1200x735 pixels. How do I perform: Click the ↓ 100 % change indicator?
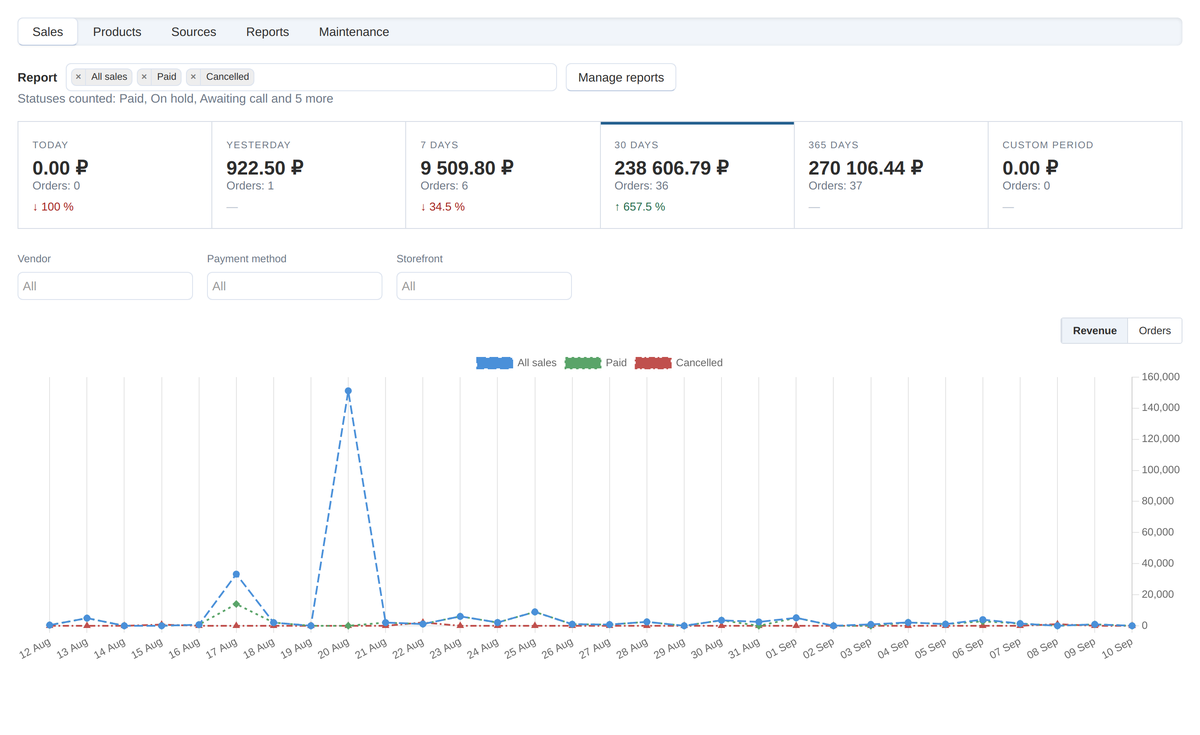[53, 207]
